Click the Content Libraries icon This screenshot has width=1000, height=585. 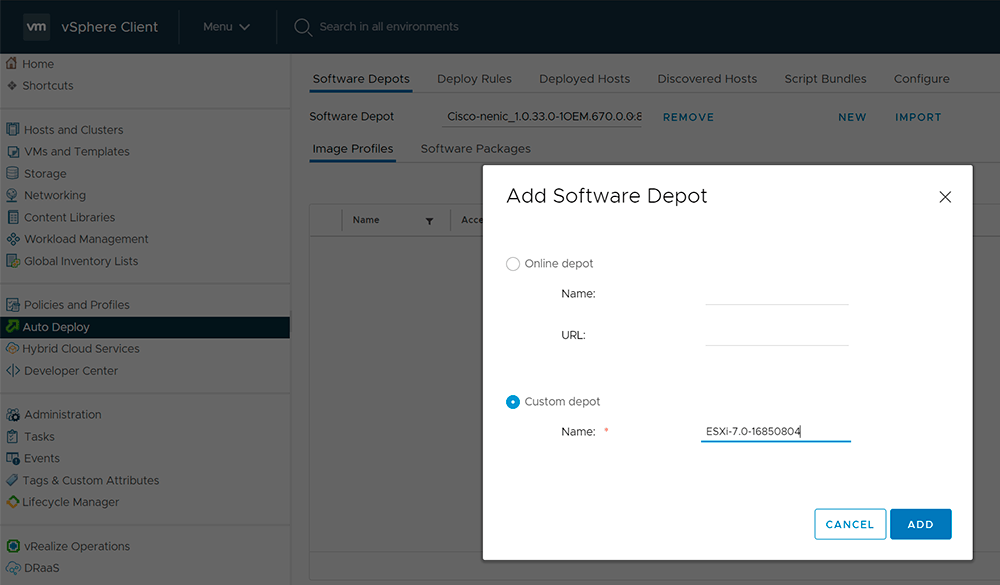tap(13, 218)
